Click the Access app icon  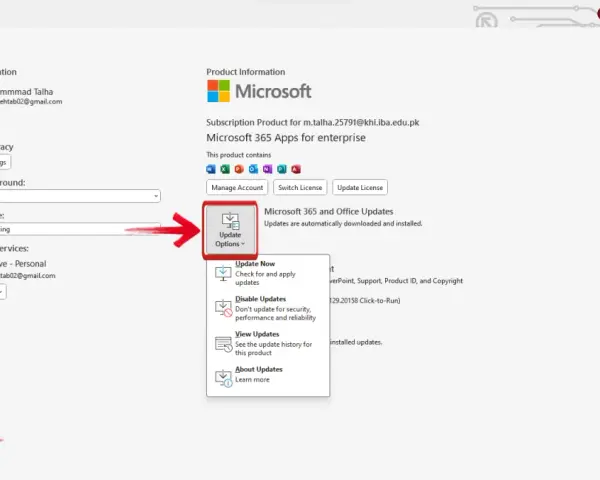(x=296, y=169)
